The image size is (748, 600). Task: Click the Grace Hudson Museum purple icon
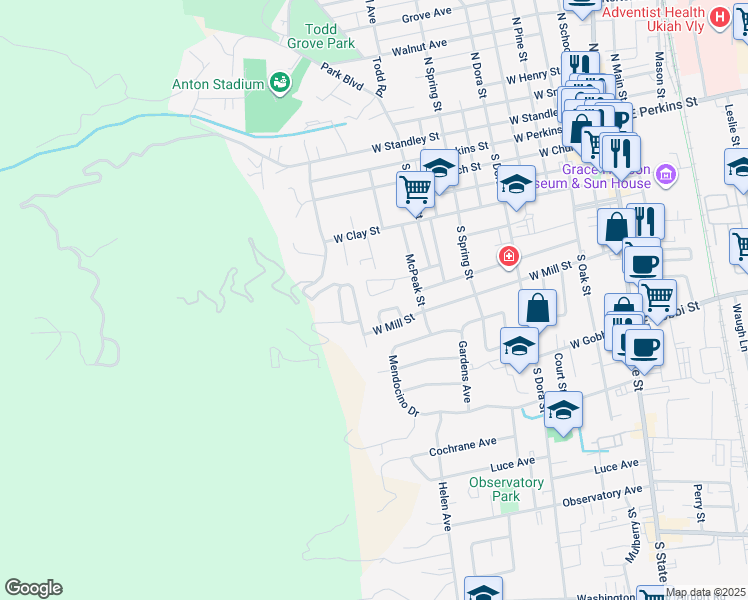coord(666,175)
